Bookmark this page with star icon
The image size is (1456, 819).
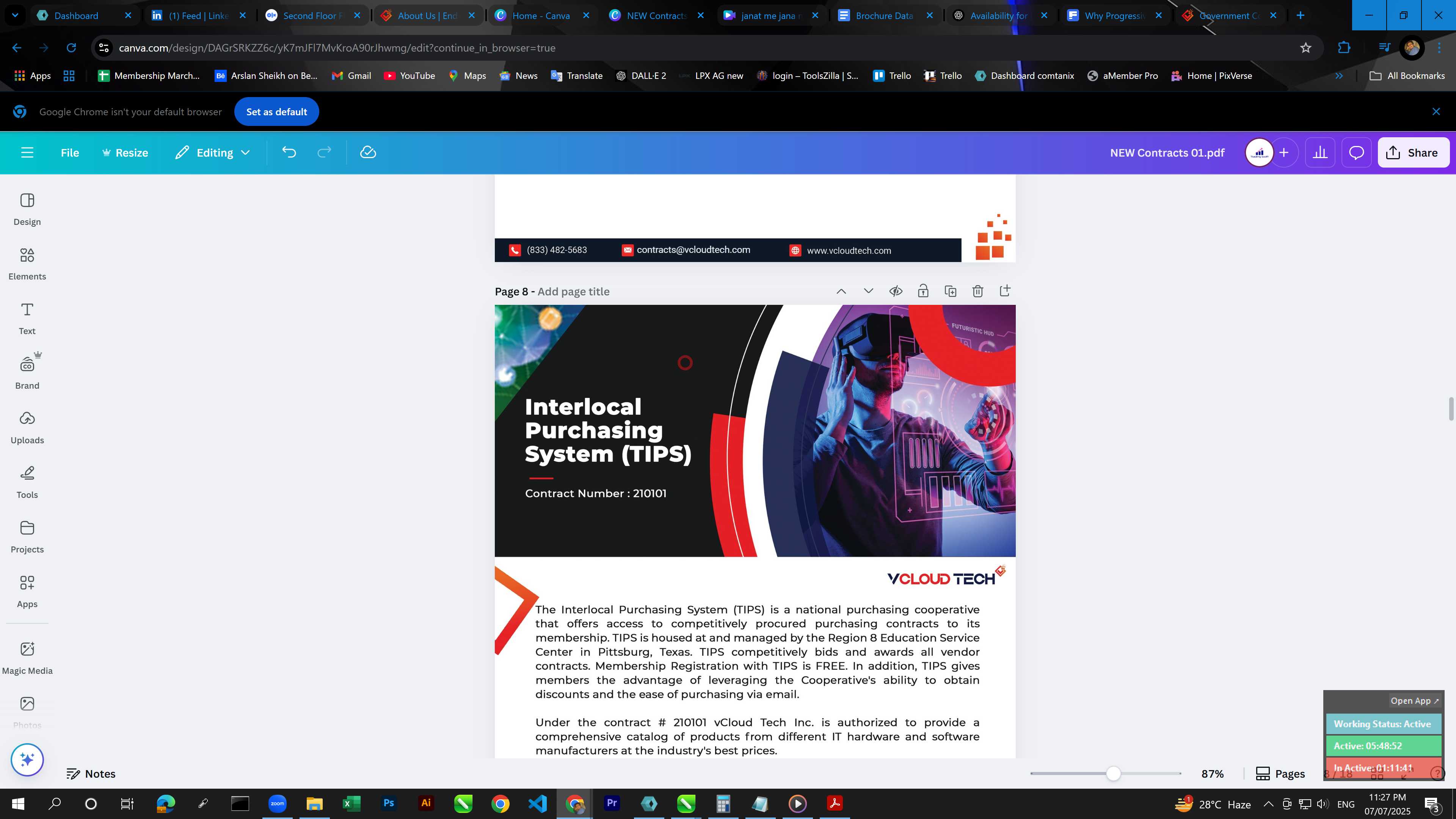pyautogui.click(x=1305, y=48)
